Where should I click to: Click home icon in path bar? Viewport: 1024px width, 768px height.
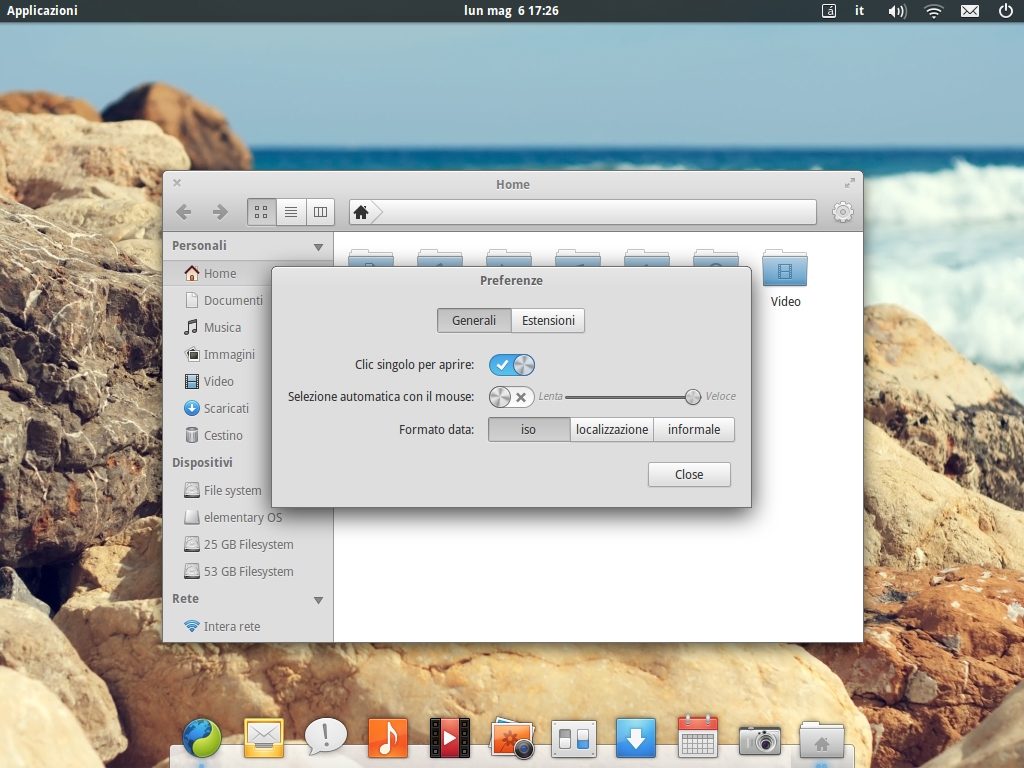[360, 212]
